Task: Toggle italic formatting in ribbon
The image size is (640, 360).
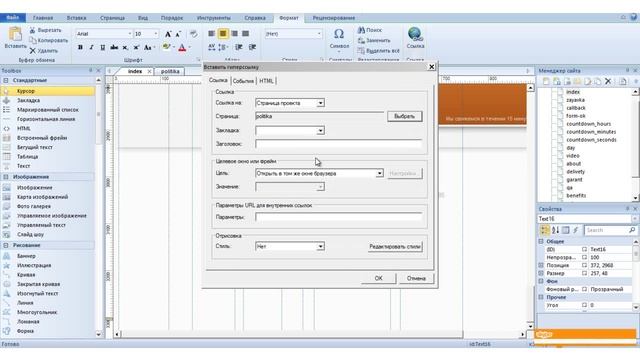Action: 91,47
